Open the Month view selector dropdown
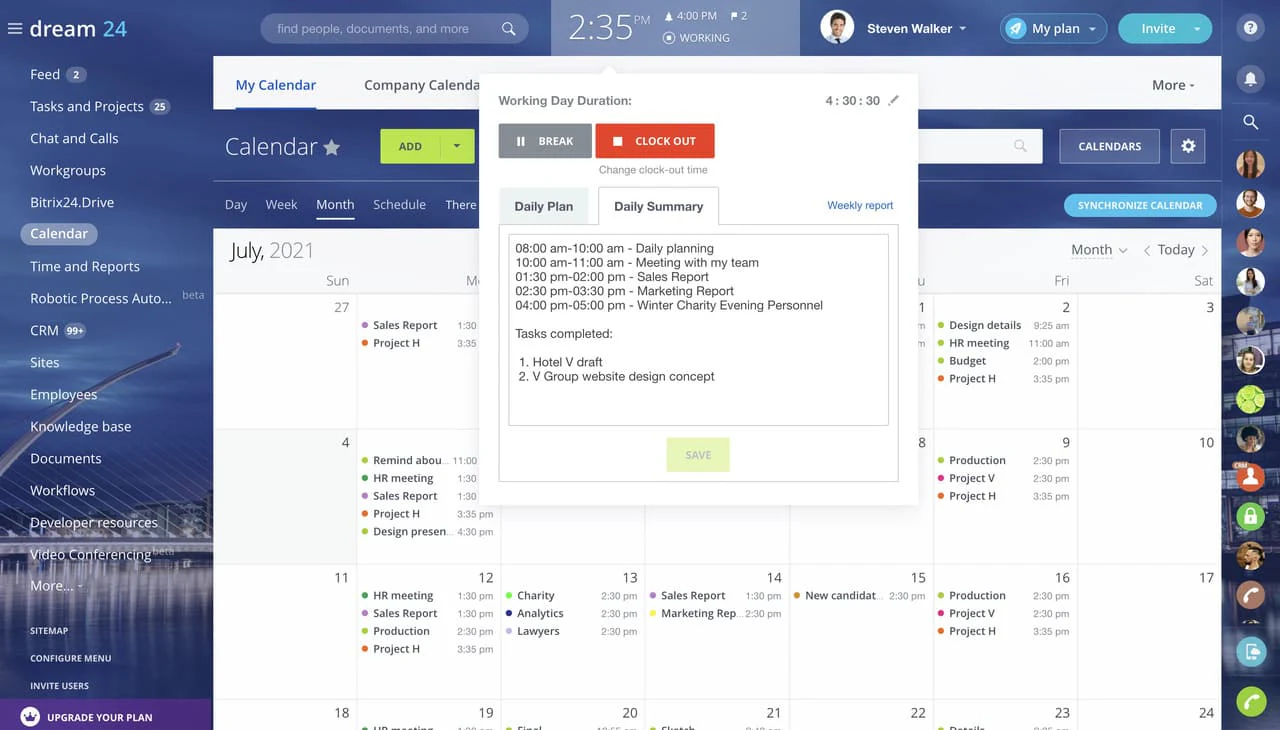Image resolution: width=1280 pixels, height=730 pixels. click(1099, 250)
